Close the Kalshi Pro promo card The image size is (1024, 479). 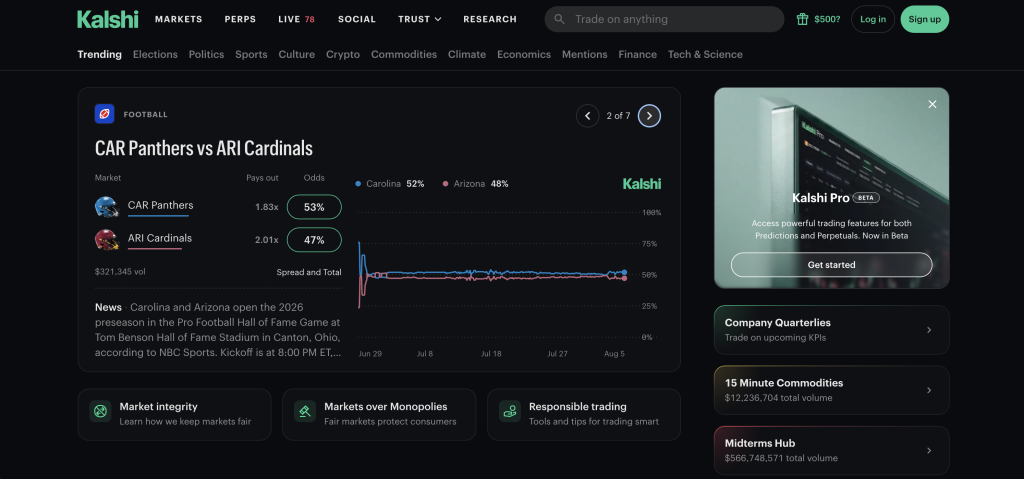(933, 104)
